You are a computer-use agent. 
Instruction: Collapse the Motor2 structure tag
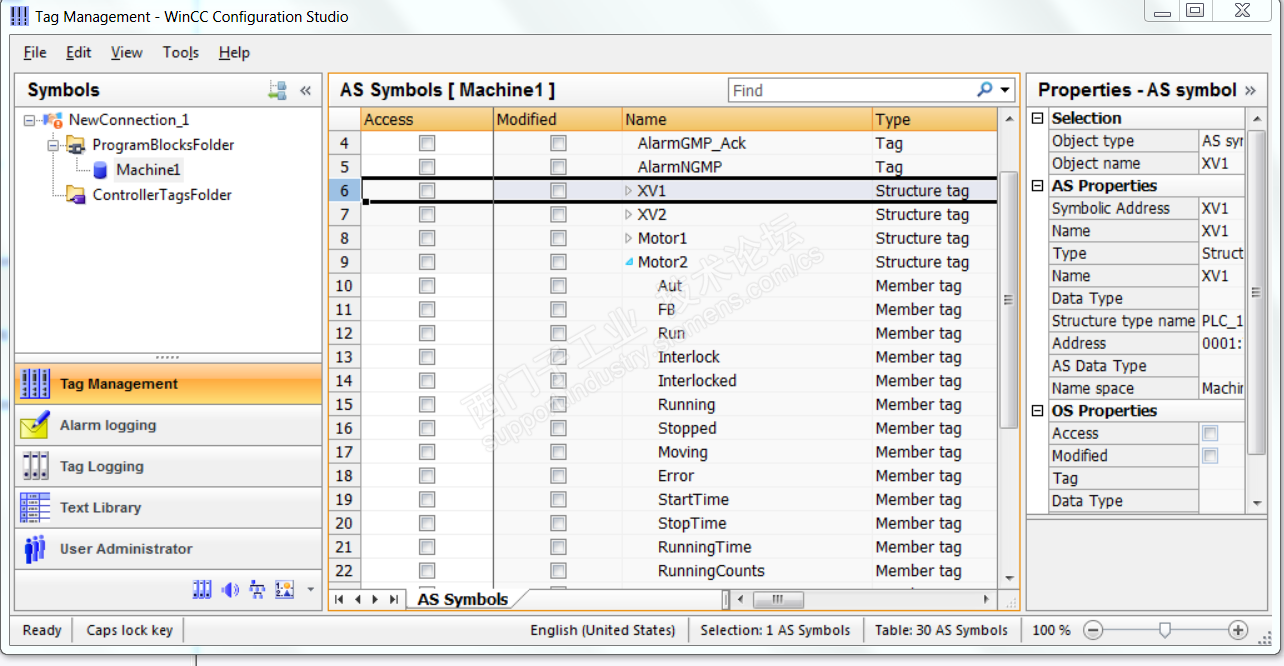628,262
